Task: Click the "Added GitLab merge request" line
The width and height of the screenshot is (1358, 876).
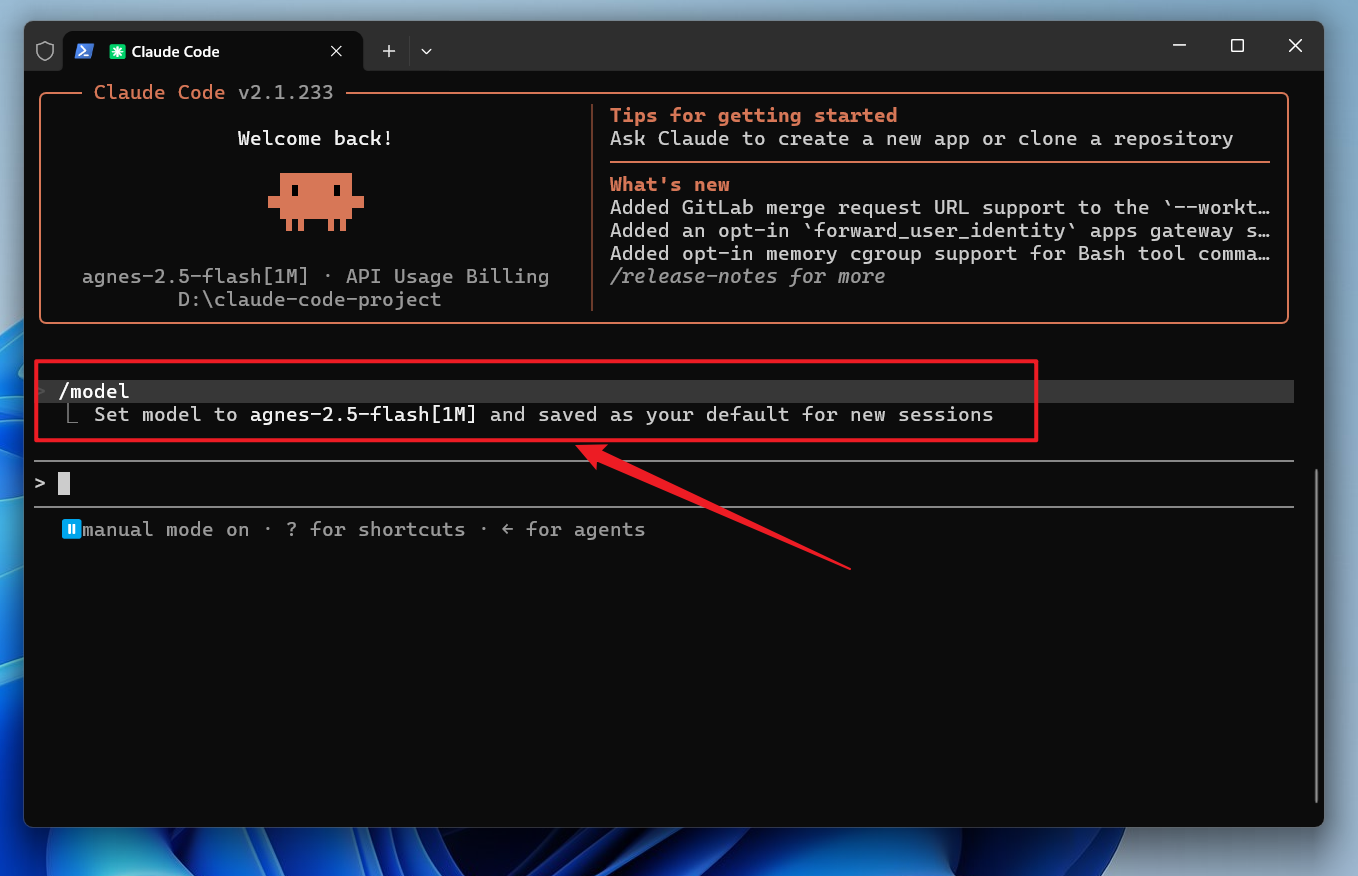Action: [941, 207]
